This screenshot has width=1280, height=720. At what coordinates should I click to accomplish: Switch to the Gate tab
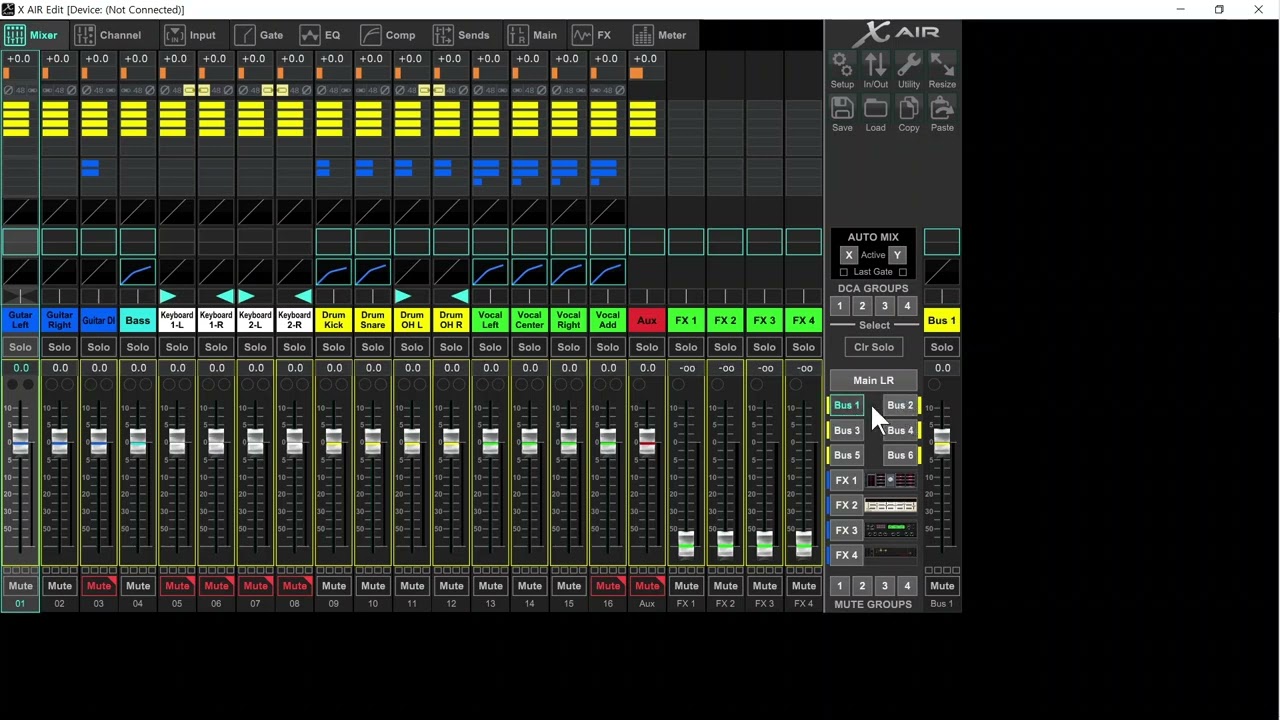point(259,35)
